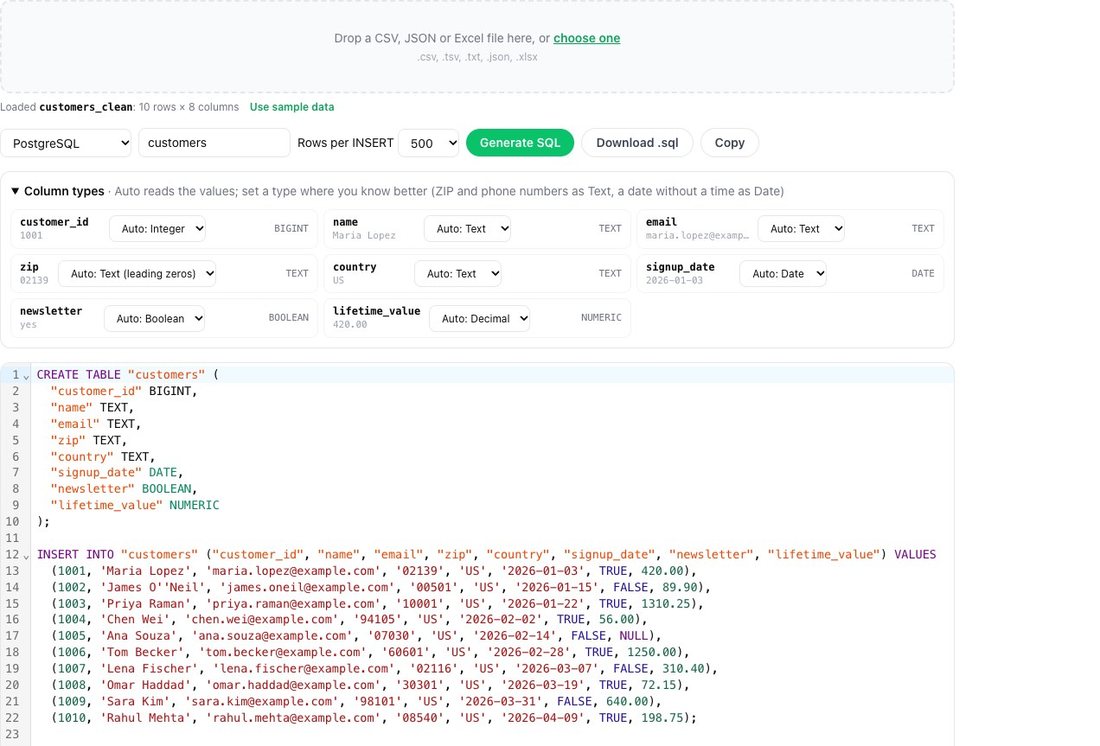Image resolution: width=1100 pixels, height=746 pixels.
Task: Click 'NUMERIC' label in lifetime_value card
Action: point(601,318)
